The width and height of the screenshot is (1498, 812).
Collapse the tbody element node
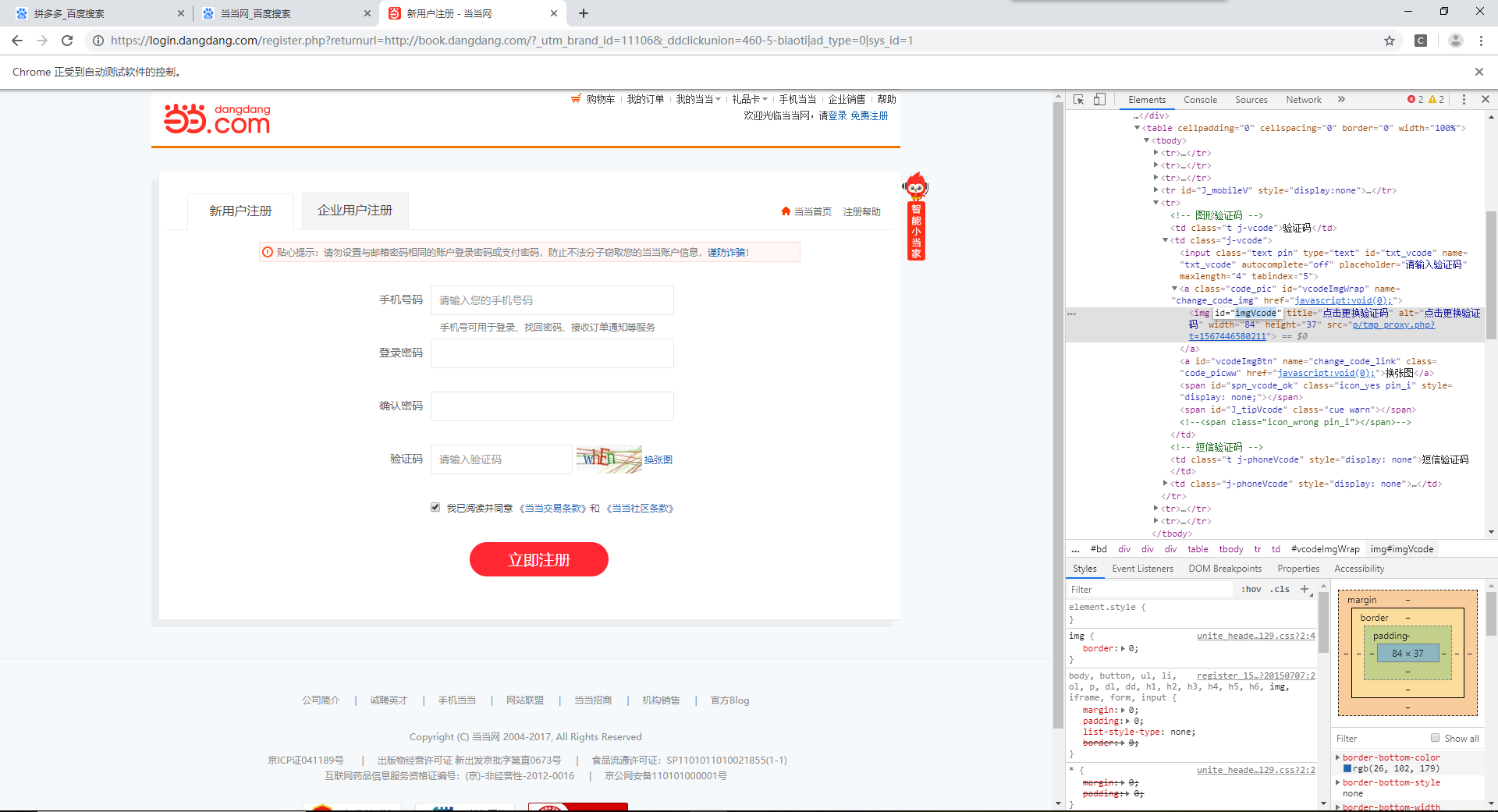tap(1146, 140)
